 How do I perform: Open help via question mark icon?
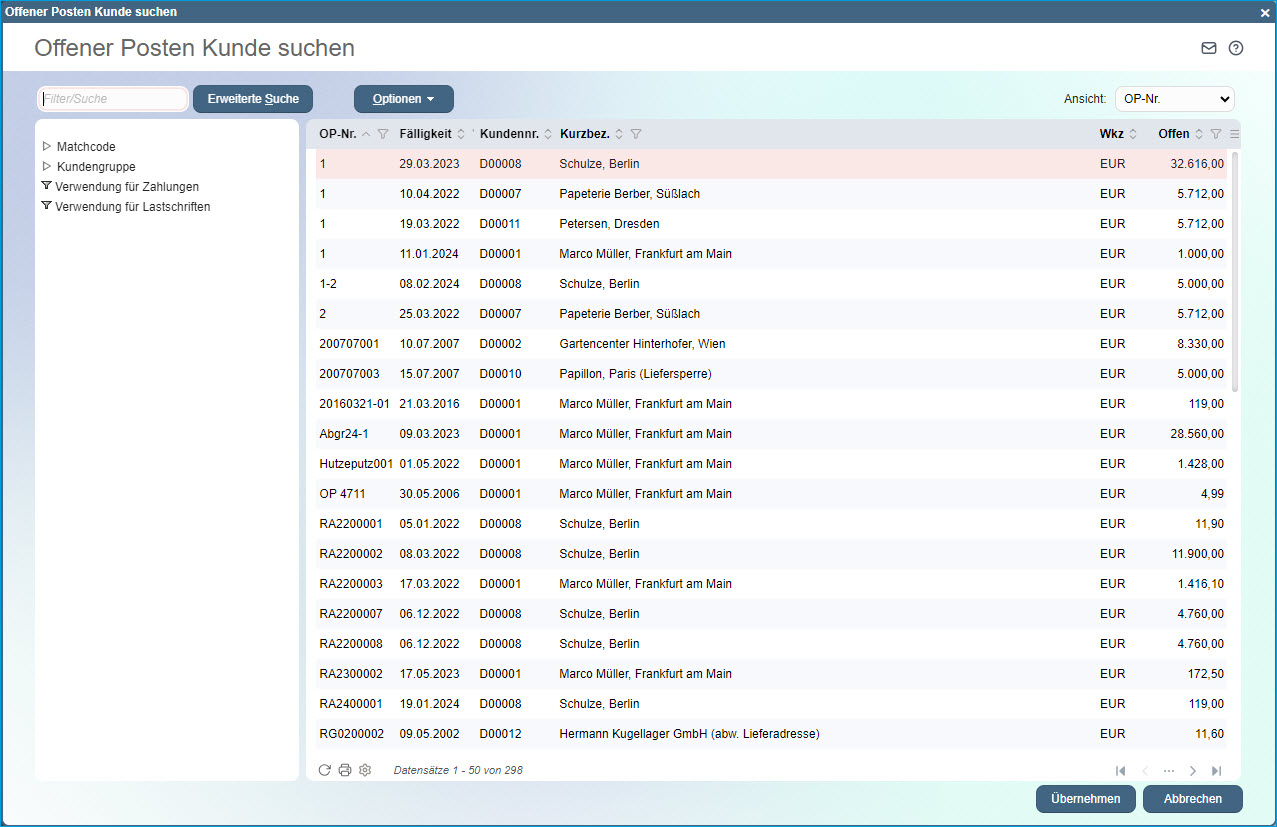1236,48
